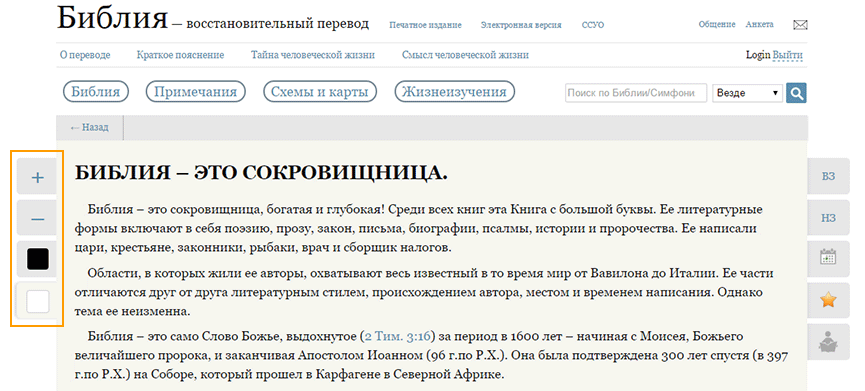Image resolution: width=865 pixels, height=391 pixels.
Task: Click the heading БИБЛИЯ – ЭТО СОКРОВИЩНИЦА.
Action: [261, 173]
